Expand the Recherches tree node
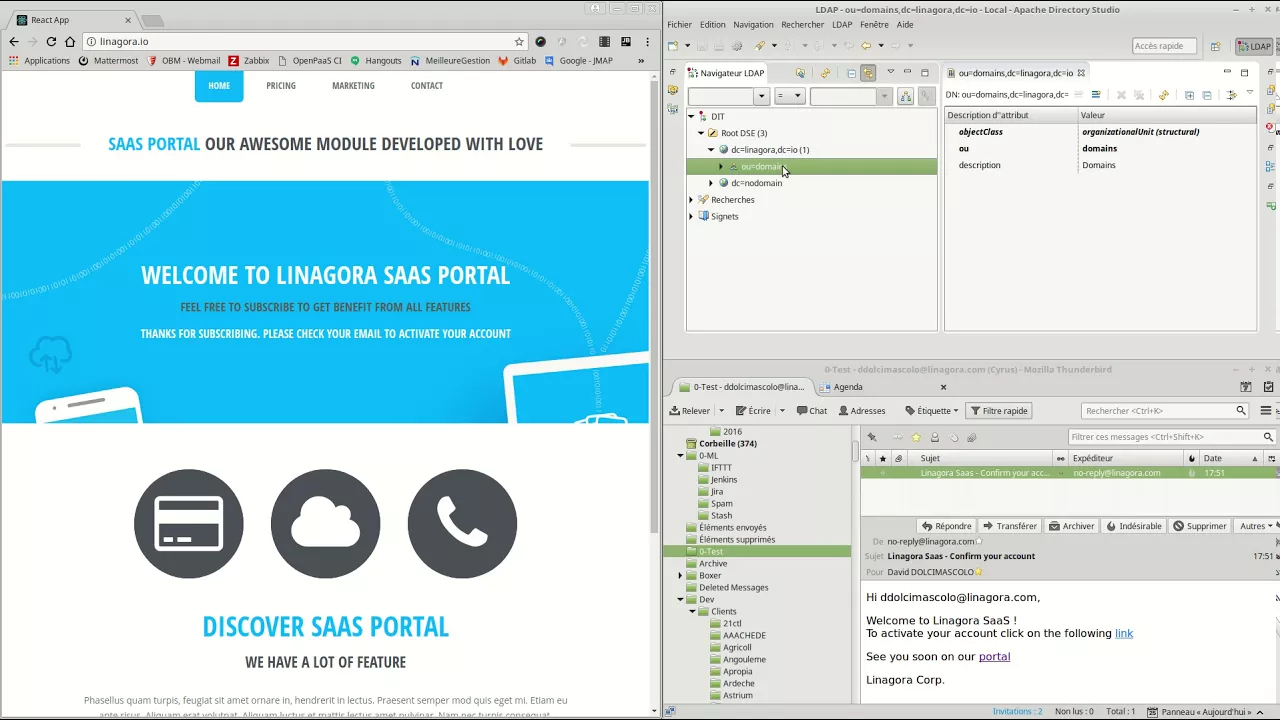 (x=691, y=200)
